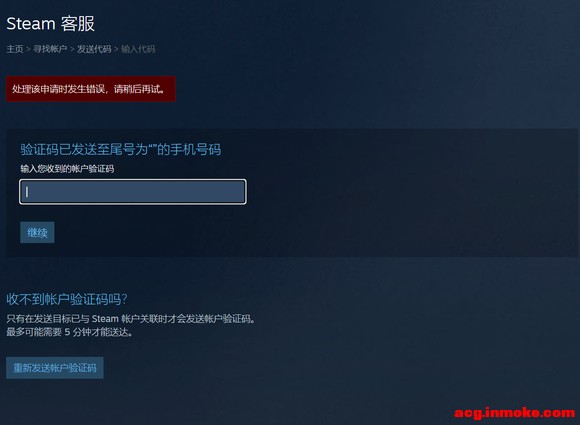
Task: Click the 验证码已发送至尾号 heading text
Action: (121, 149)
